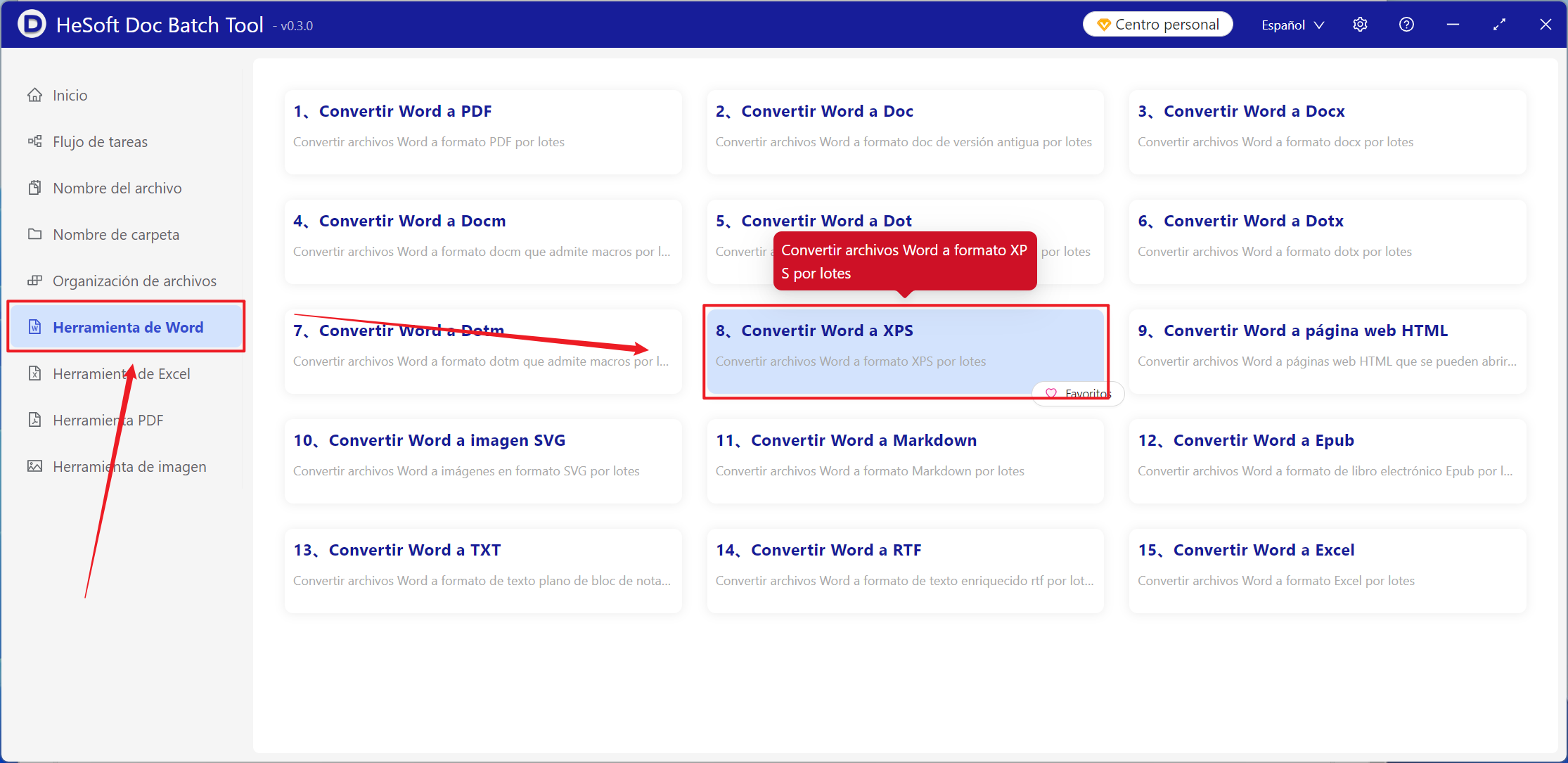Viewport: 1568px width, 763px height.
Task: Open Organización de archivos section
Action: [x=126, y=281]
